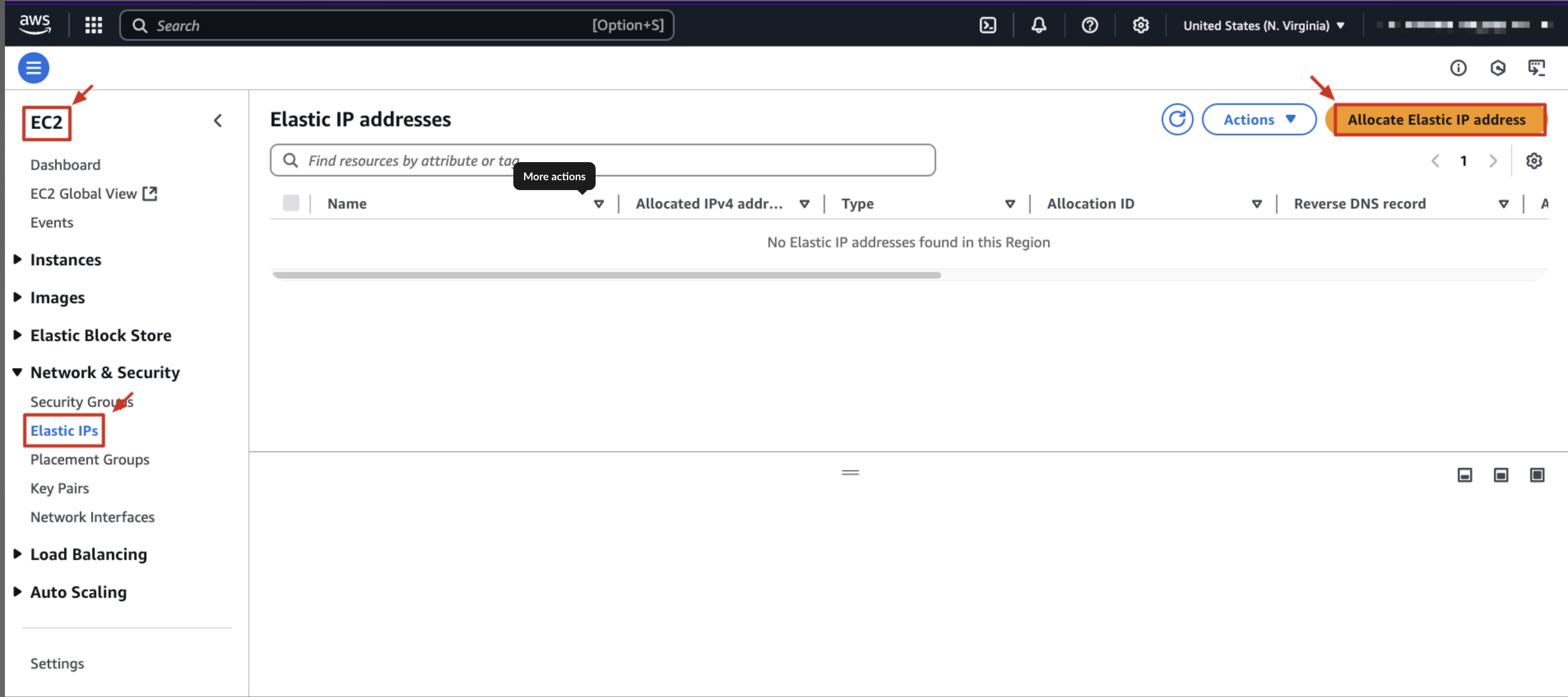
Task: Open table preferences gear icon
Action: coord(1533,161)
